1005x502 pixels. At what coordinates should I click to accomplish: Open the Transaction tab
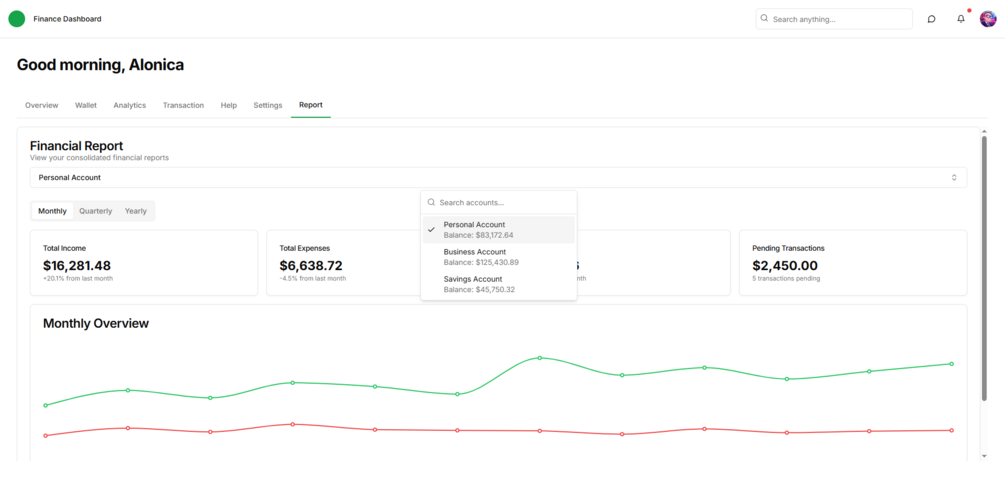[x=183, y=105]
